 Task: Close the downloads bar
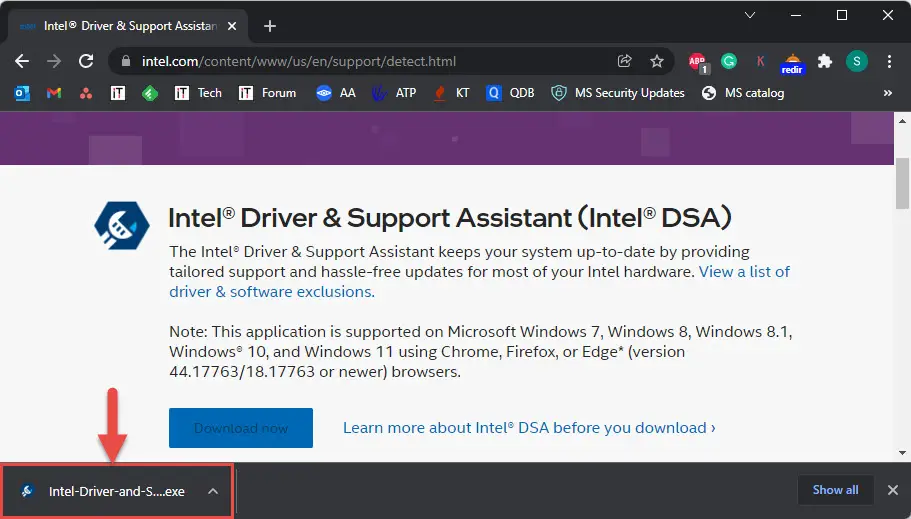(x=893, y=490)
